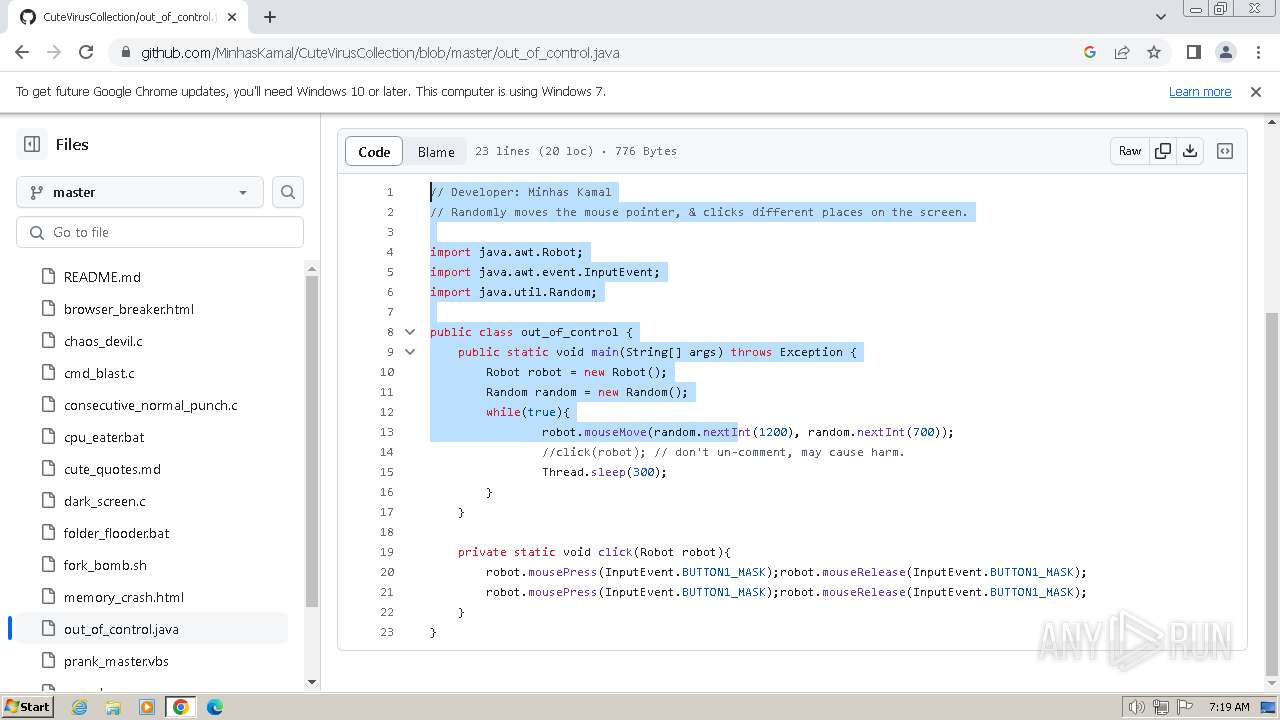
Task: Open Chrome profile avatar
Action: [1226, 52]
